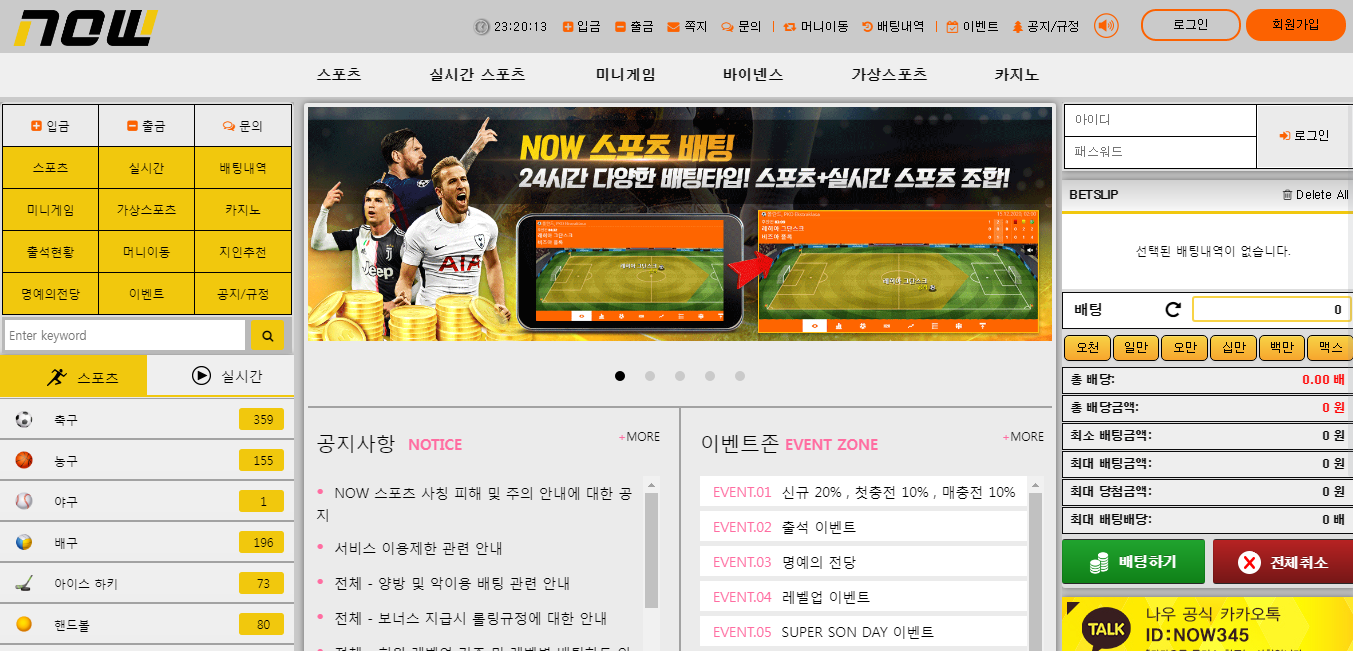Click the Enter keyword search field

125,335
